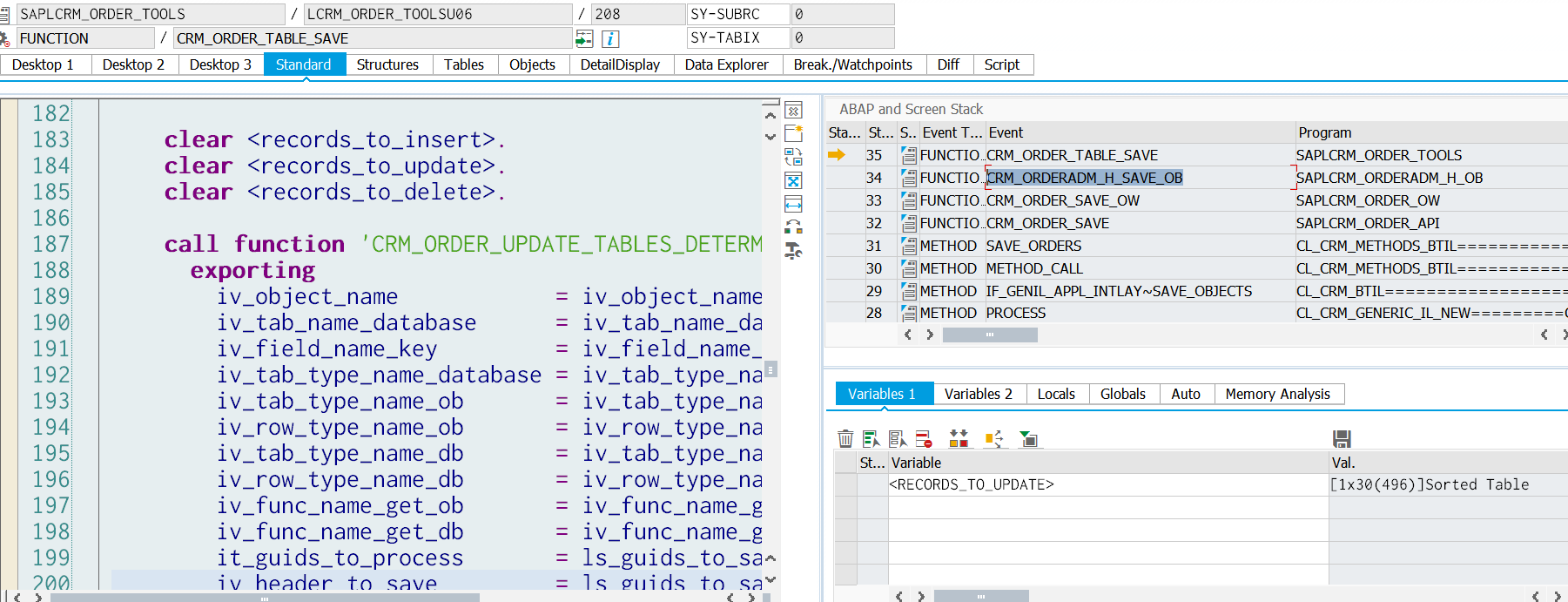
Task: Click the new tool icon with star
Action: point(793,133)
